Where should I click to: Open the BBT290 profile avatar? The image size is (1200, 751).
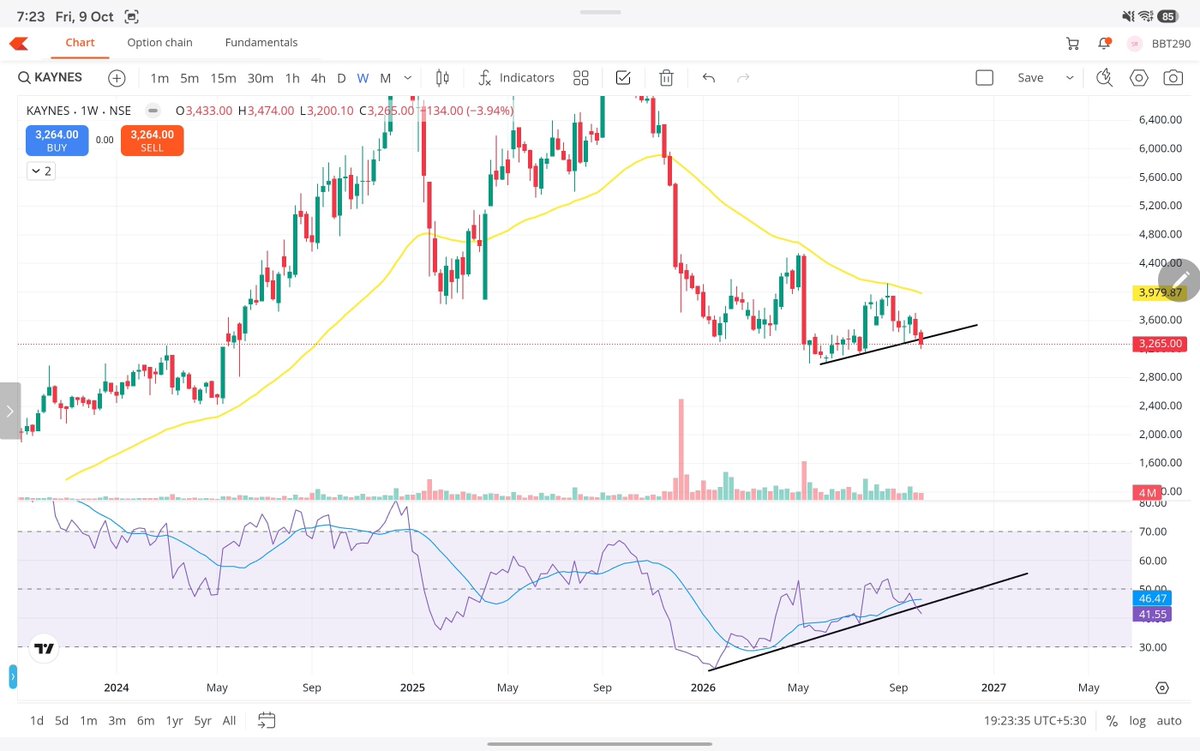(1135, 43)
